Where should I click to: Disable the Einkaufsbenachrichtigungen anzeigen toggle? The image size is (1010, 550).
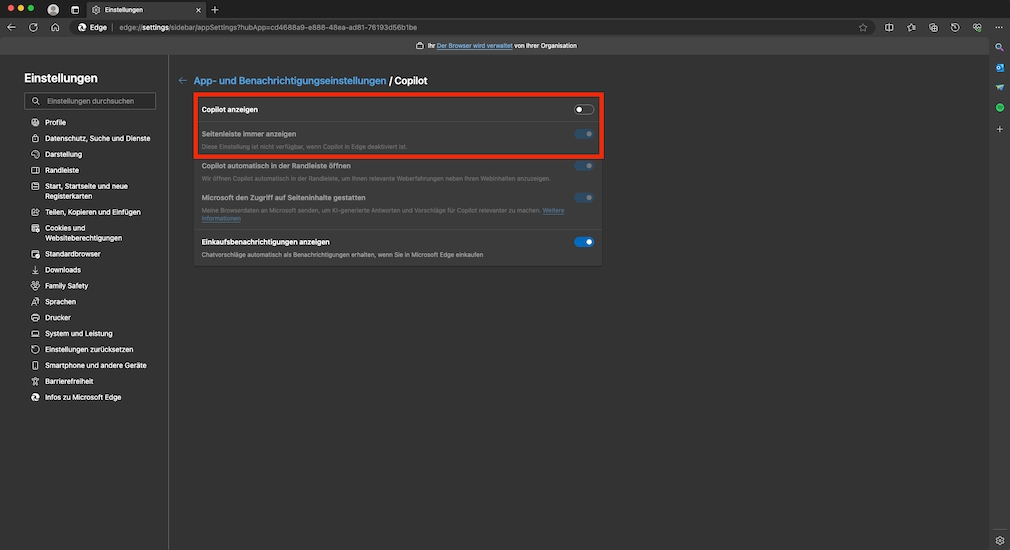pyautogui.click(x=584, y=242)
